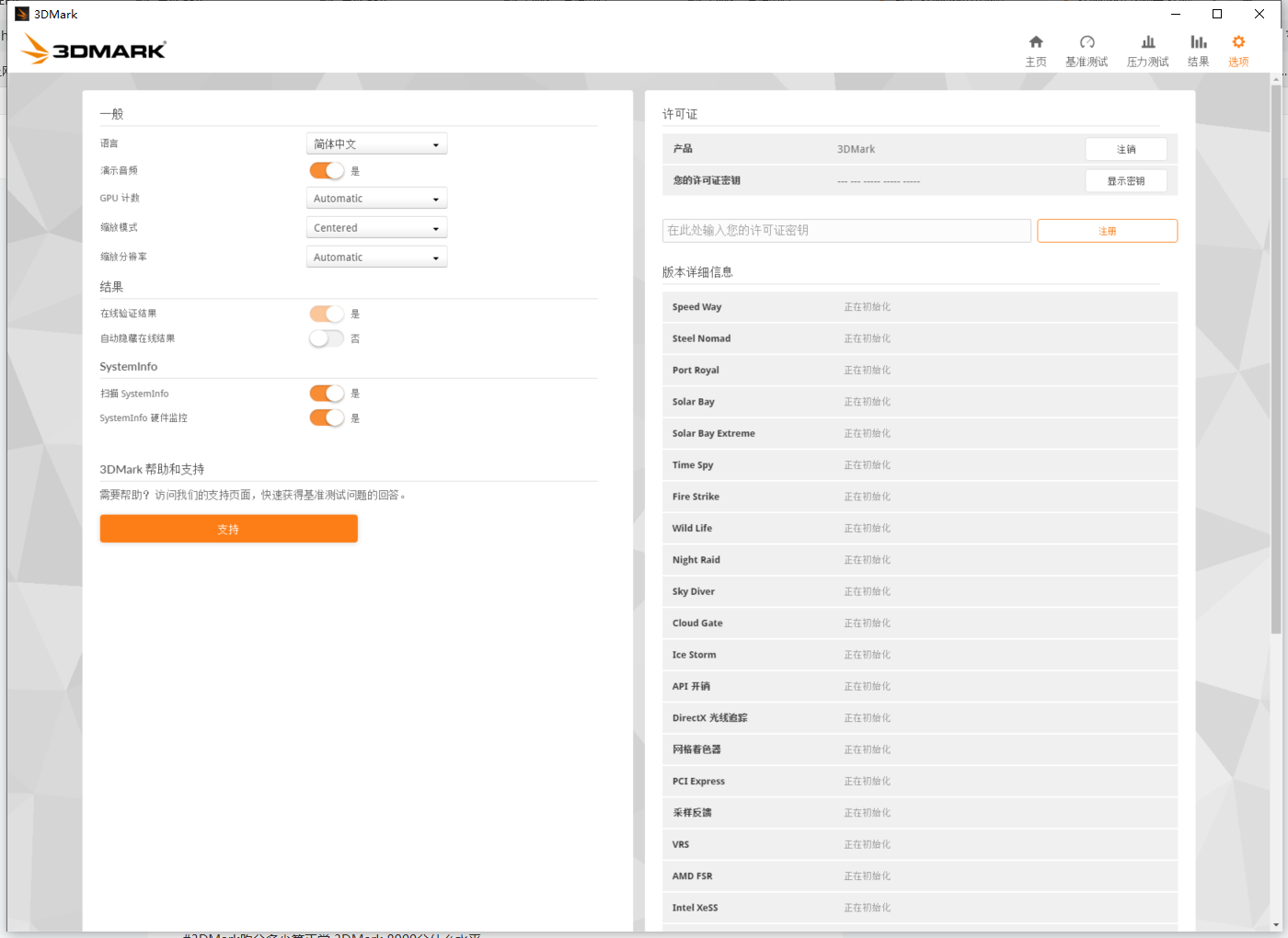This screenshot has height=938, width=1288.
Task: Select the Cloud Gate version row
Action: coord(920,623)
